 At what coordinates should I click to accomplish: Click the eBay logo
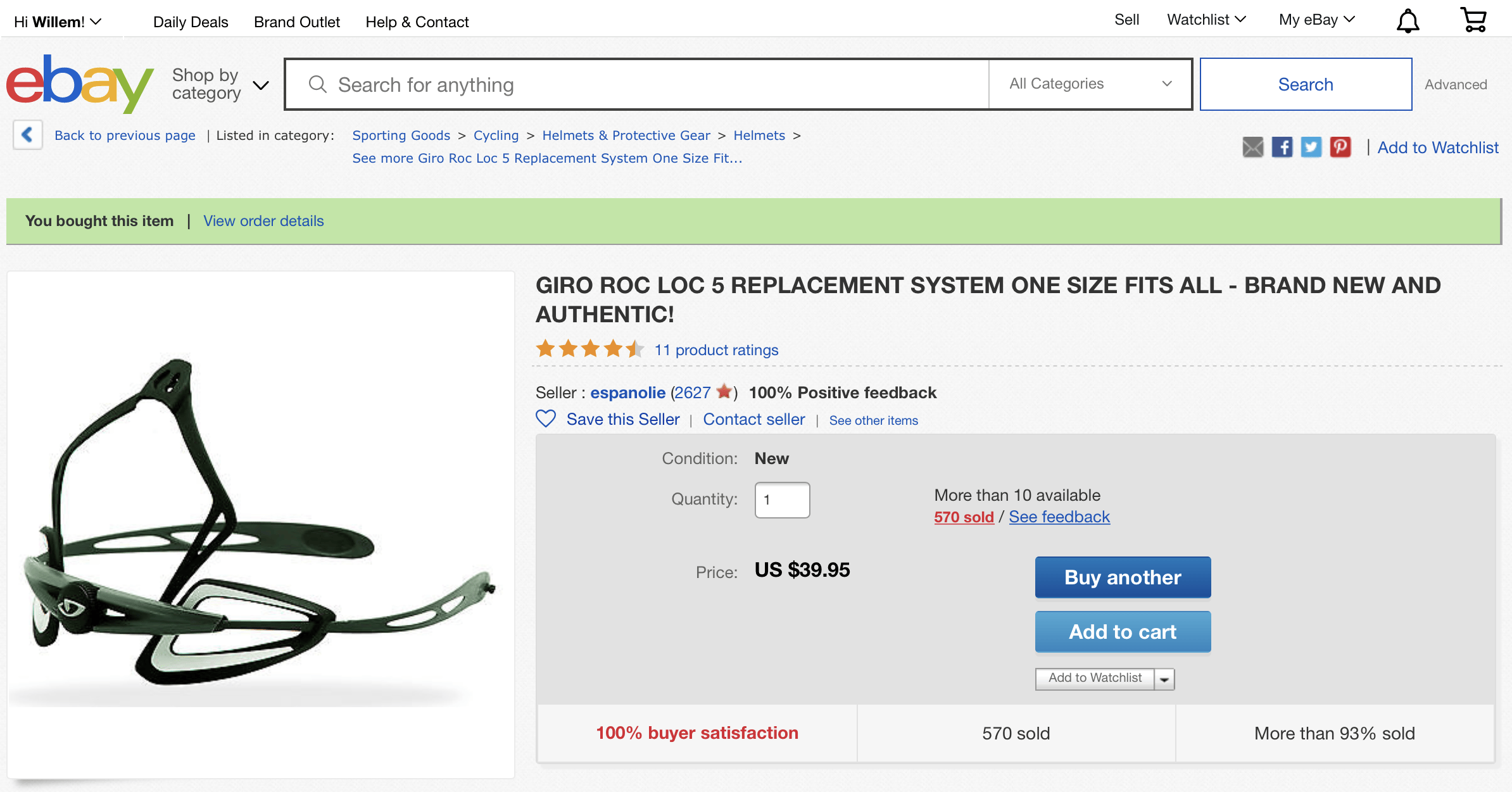[80, 84]
